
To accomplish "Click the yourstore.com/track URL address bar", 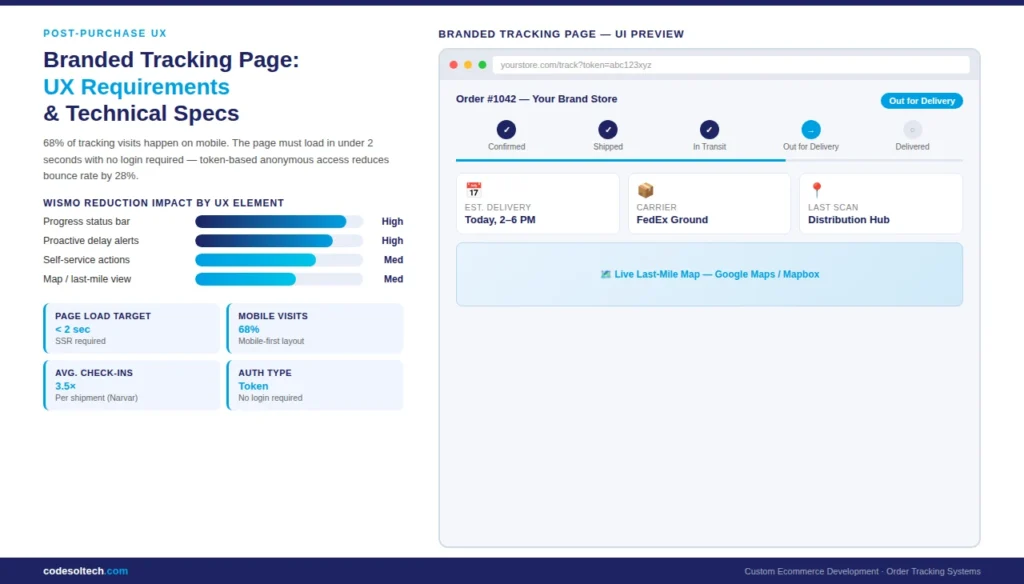I will click(731, 65).
